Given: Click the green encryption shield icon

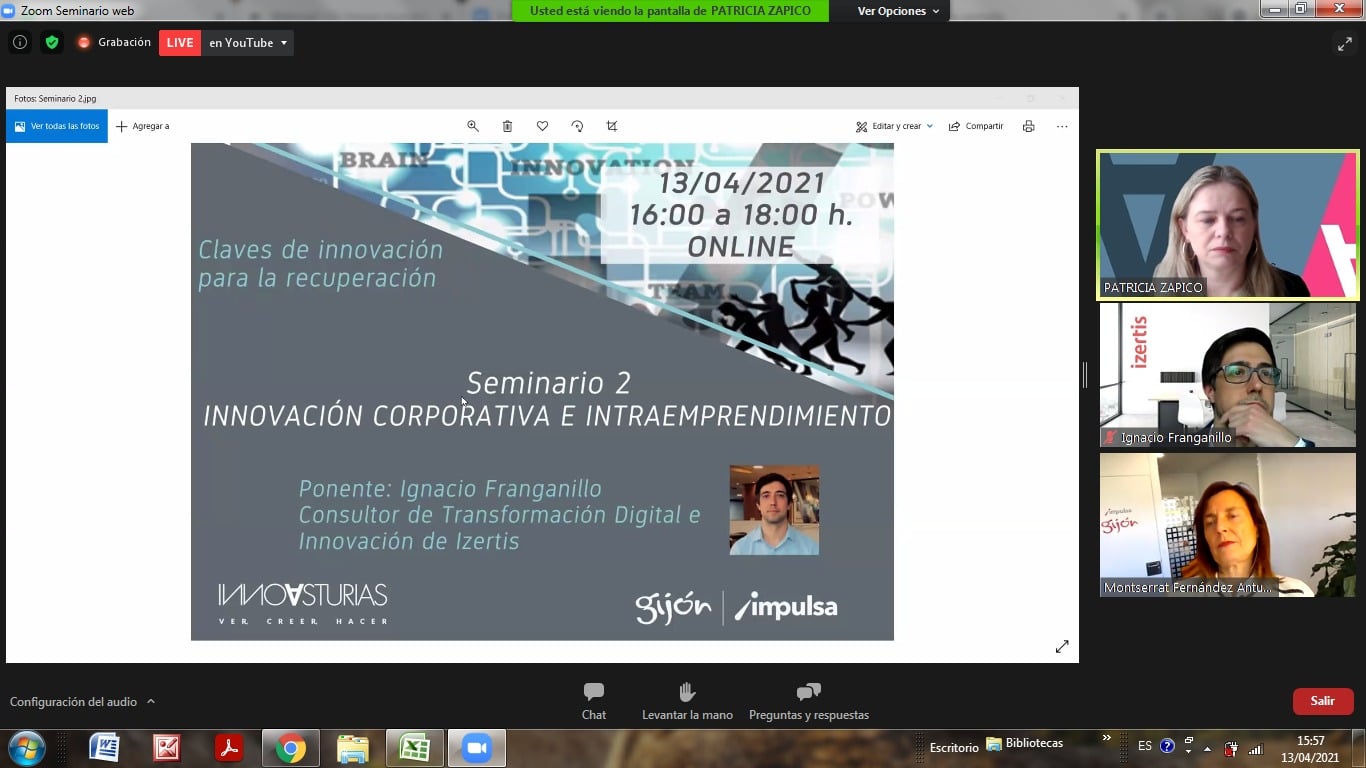Looking at the screenshot, I should (x=52, y=43).
